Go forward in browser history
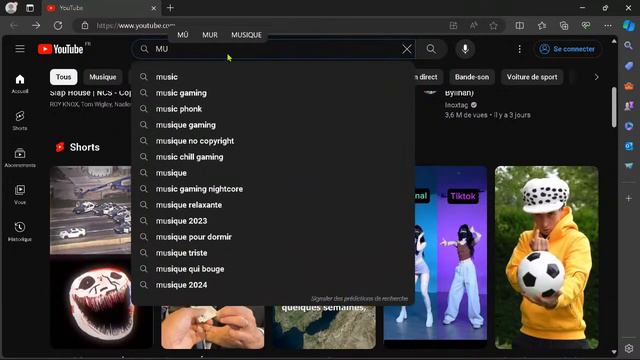This screenshot has height=360, width=640. [x=36, y=26]
